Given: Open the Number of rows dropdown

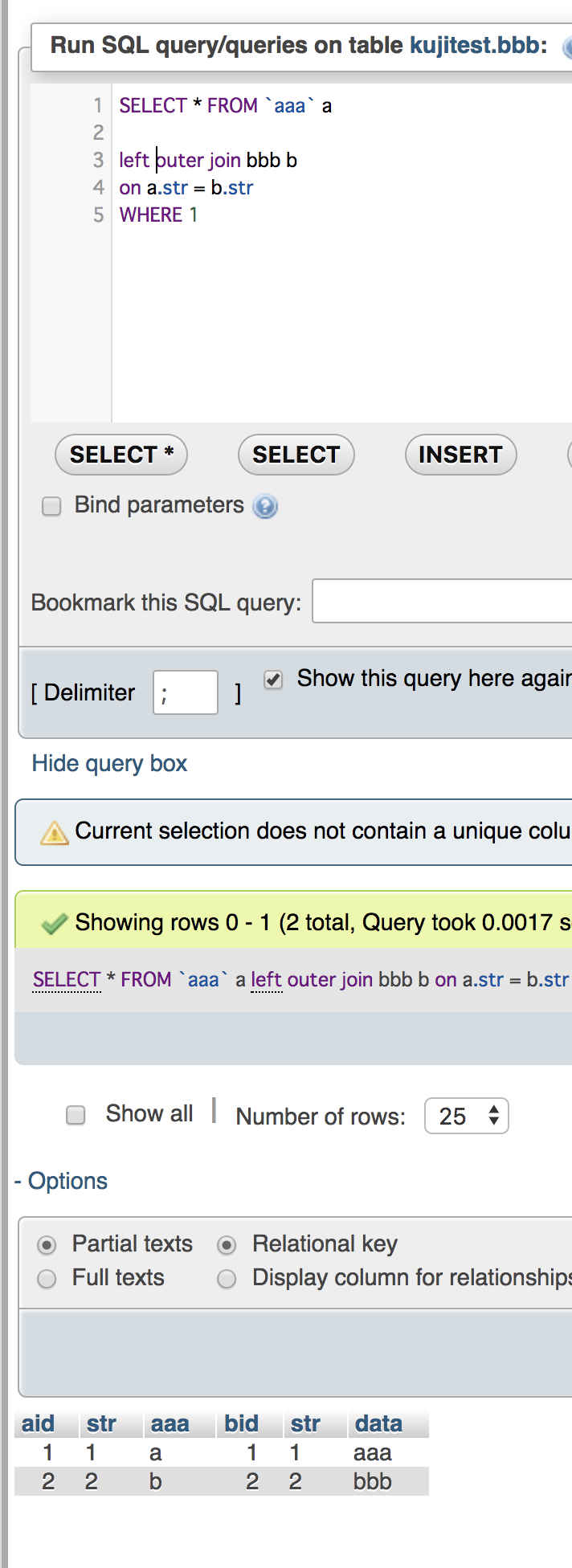Looking at the screenshot, I should pyautogui.click(x=466, y=1116).
